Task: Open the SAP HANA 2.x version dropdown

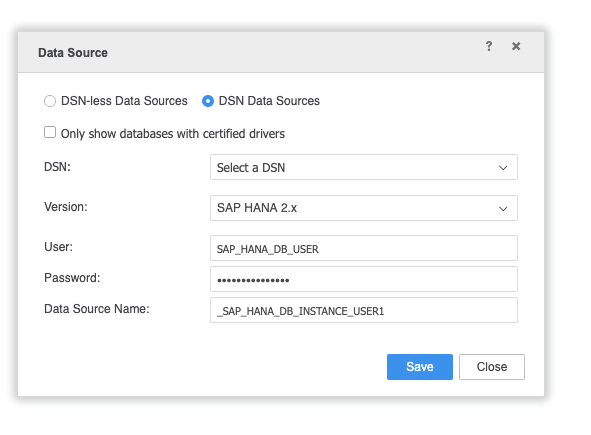Action: (x=364, y=208)
